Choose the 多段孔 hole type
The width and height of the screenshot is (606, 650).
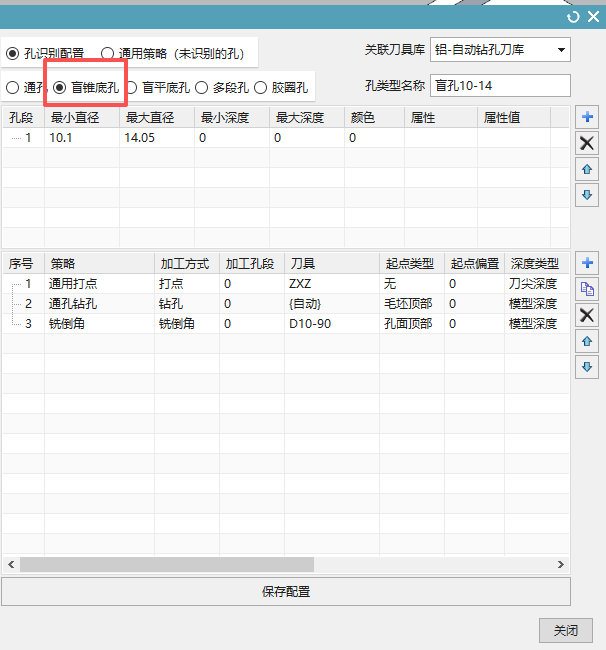pos(222,87)
